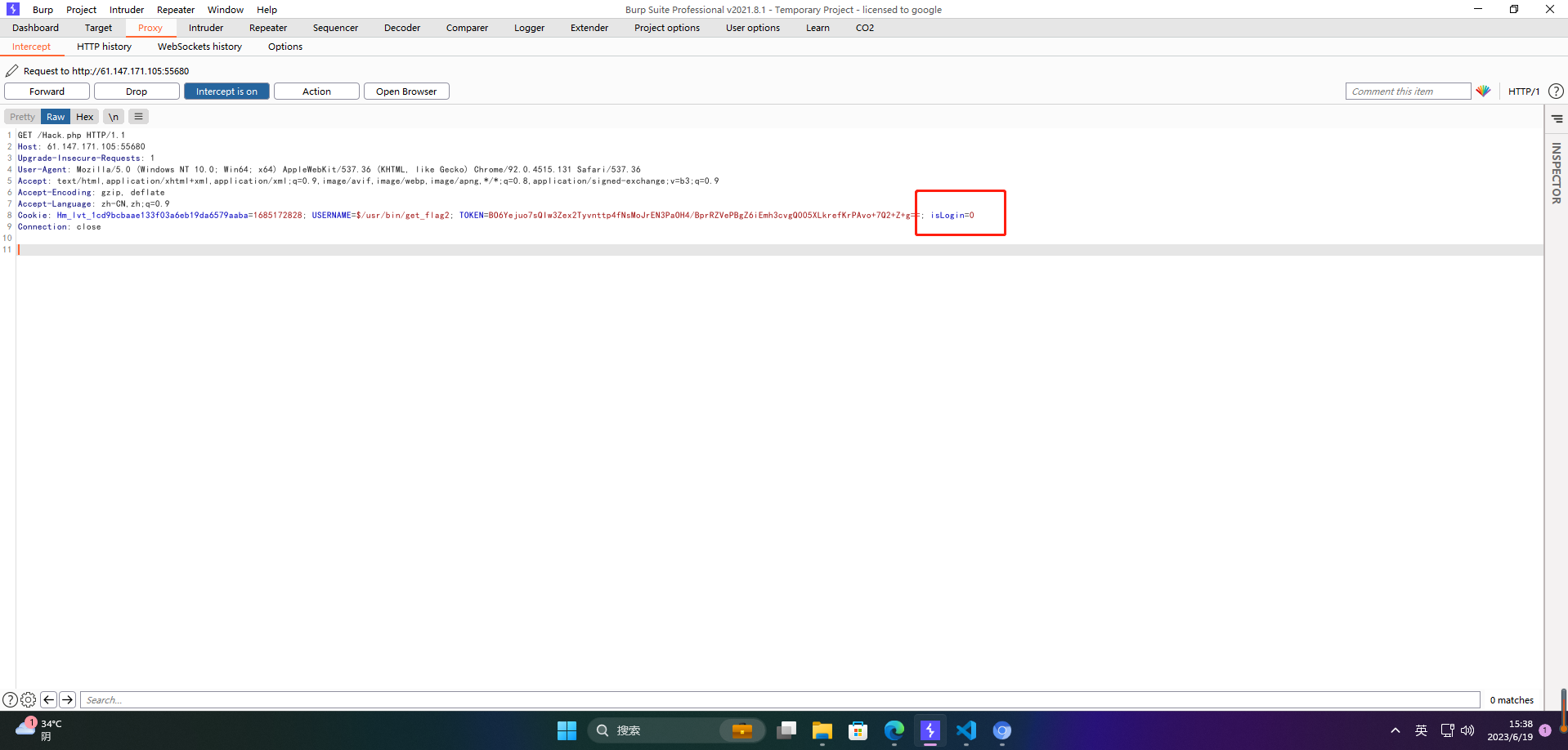Open the Action dropdown menu
Screen dimensions: 1568x750
pos(316,92)
